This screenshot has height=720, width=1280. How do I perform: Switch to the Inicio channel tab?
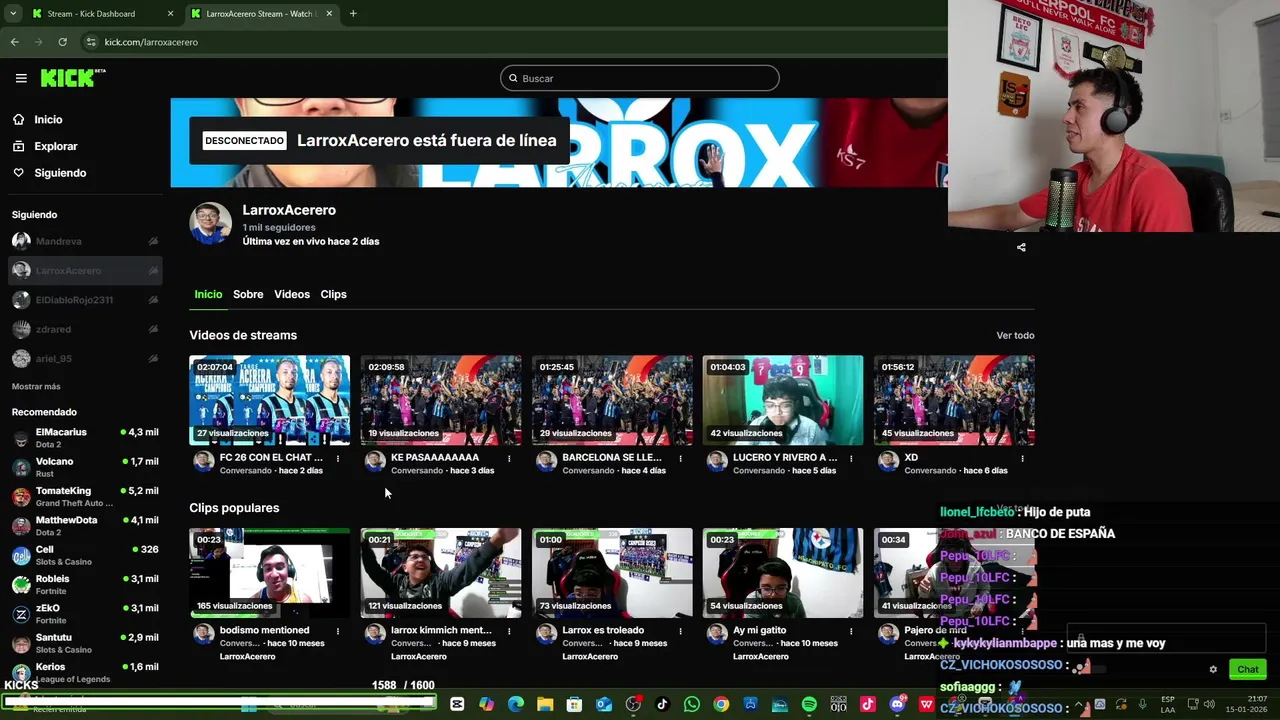click(x=208, y=294)
